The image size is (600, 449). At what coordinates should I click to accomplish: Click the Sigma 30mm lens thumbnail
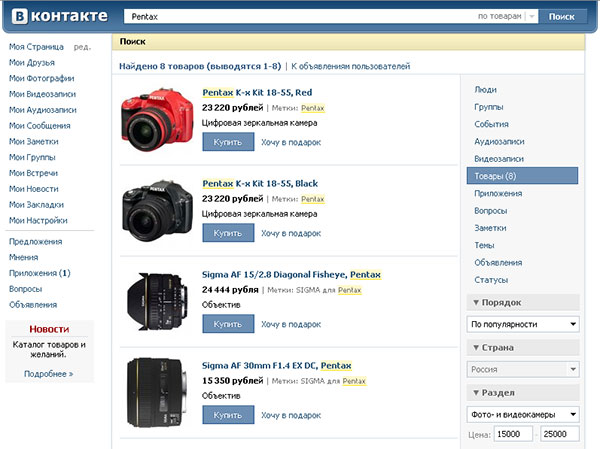click(x=157, y=393)
